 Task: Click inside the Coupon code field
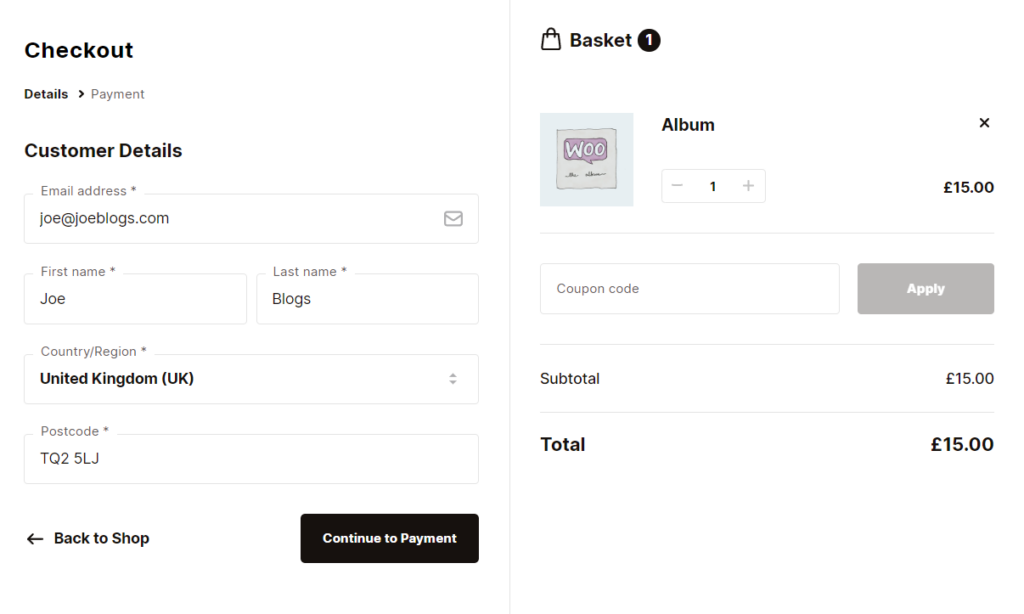click(x=690, y=288)
